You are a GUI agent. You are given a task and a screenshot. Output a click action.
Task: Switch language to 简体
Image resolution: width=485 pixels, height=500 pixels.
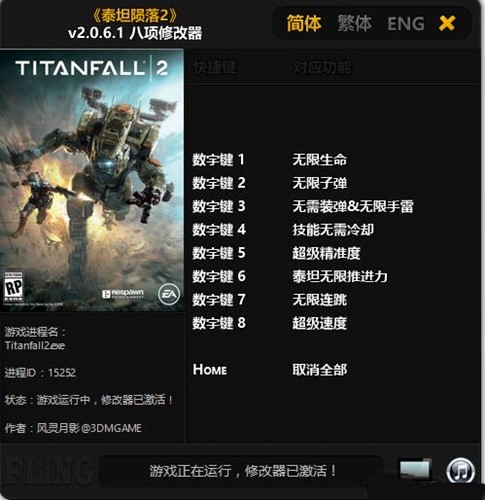click(x=304, y=23)
